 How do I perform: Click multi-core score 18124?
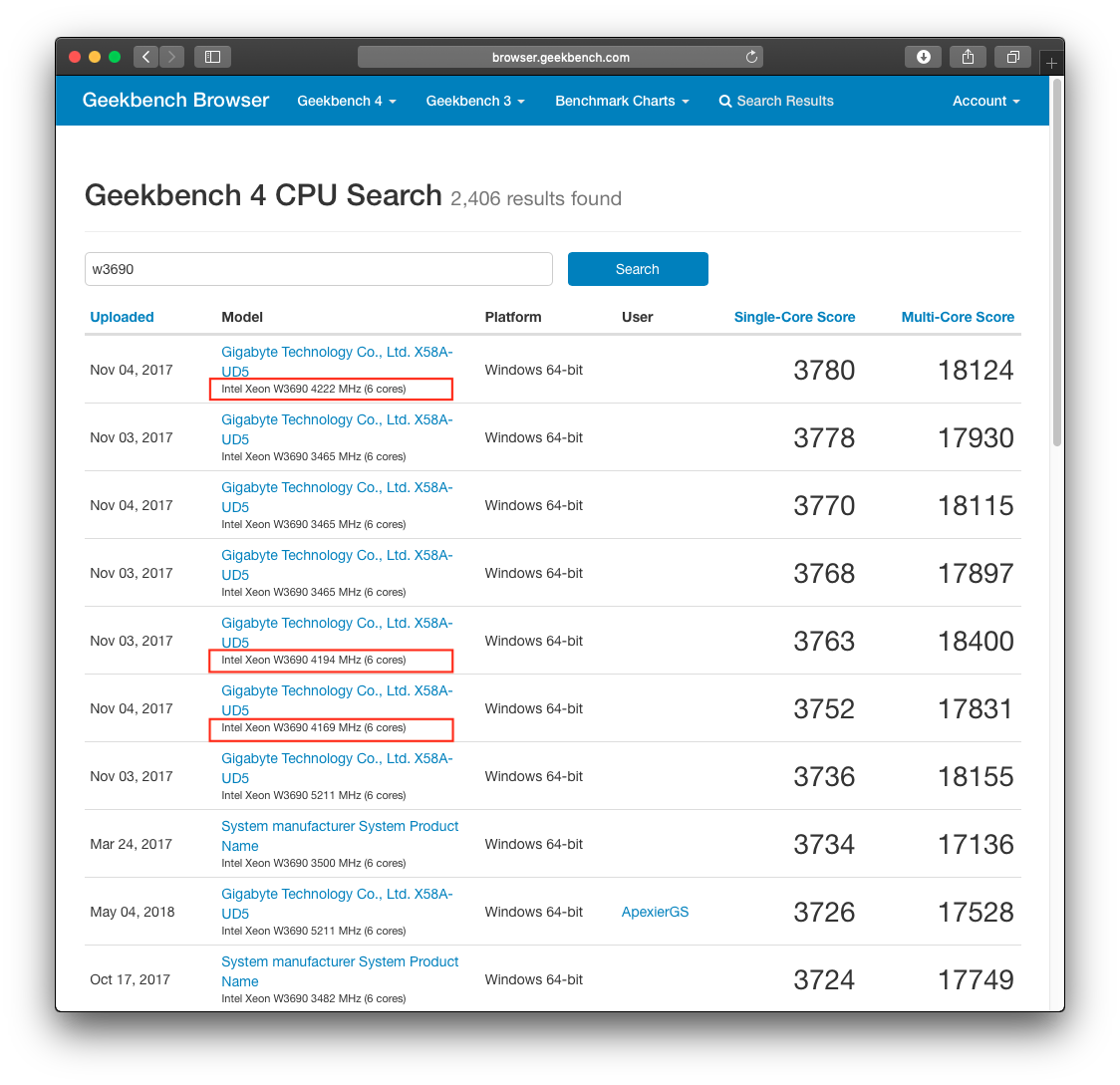tap(975, 370)
